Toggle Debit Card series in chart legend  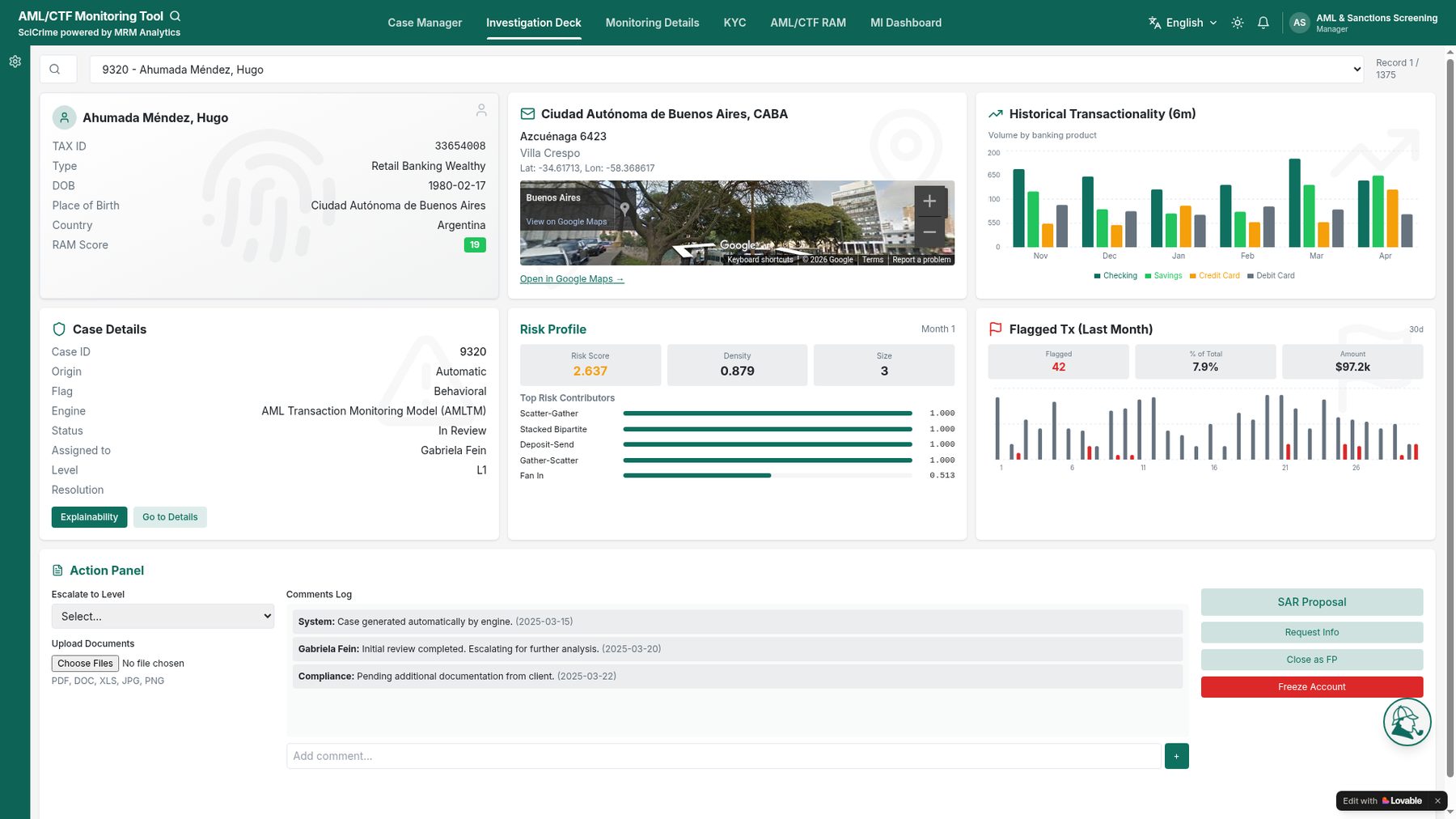(x=1271, y=276)
